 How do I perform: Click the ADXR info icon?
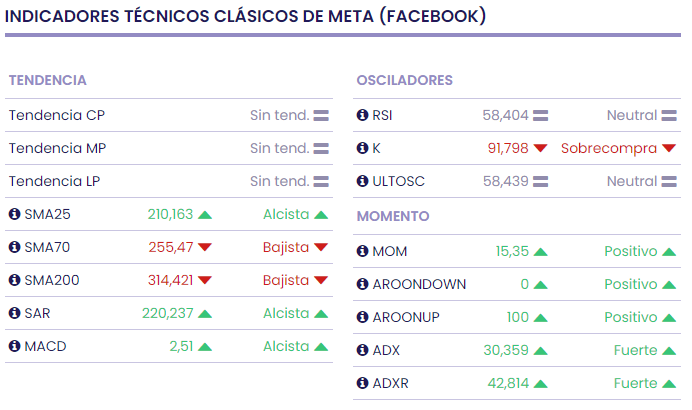pos(362,383)
